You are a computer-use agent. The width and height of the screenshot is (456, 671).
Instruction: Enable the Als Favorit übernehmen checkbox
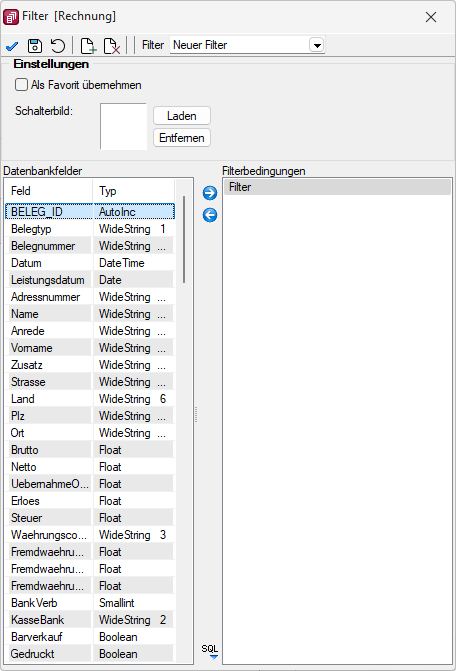tap(21, 85)
